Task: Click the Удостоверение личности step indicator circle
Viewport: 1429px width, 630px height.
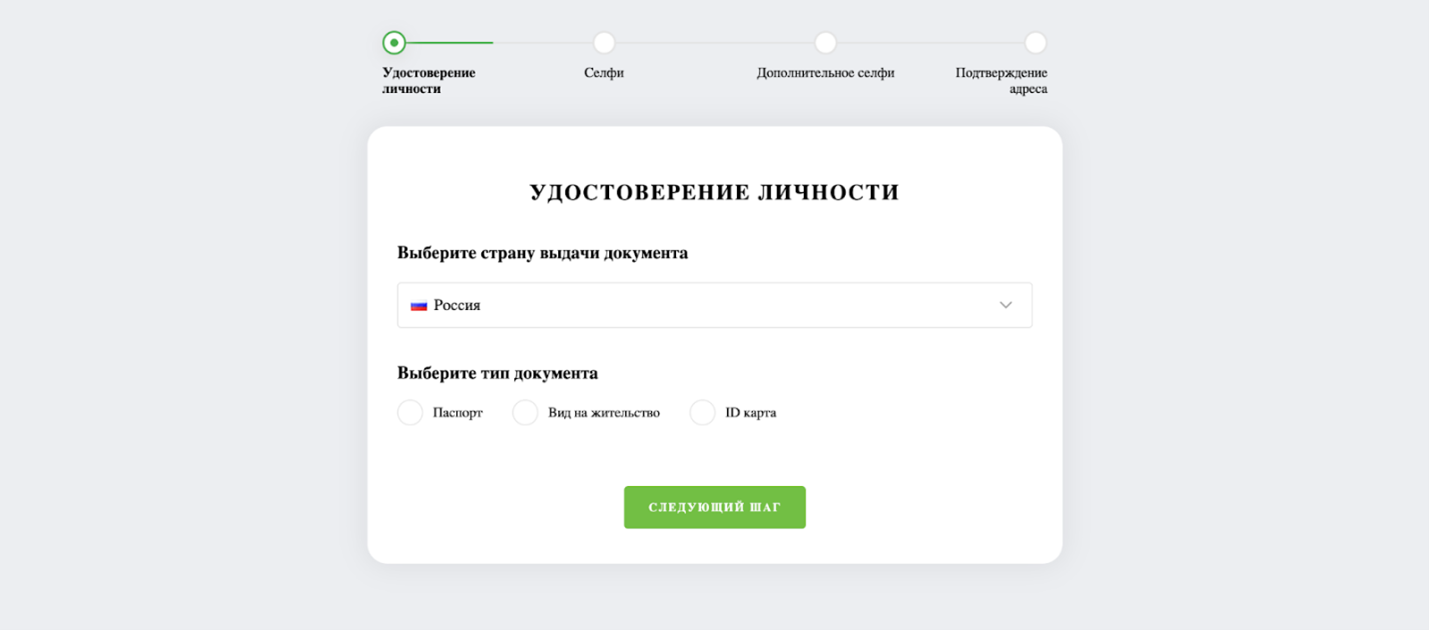Action: (394, 43)
